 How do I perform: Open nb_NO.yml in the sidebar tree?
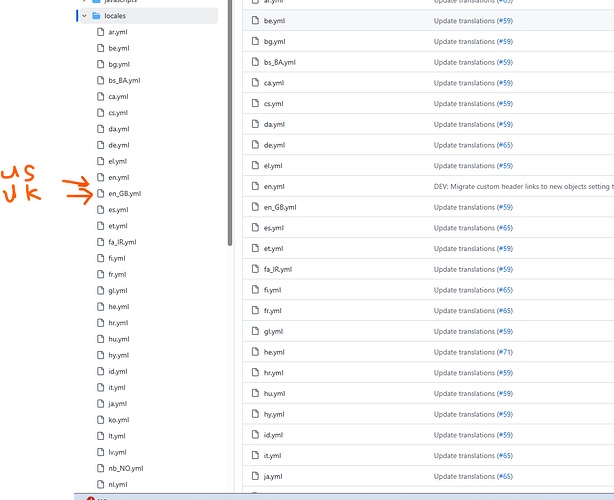click(126, 468)
